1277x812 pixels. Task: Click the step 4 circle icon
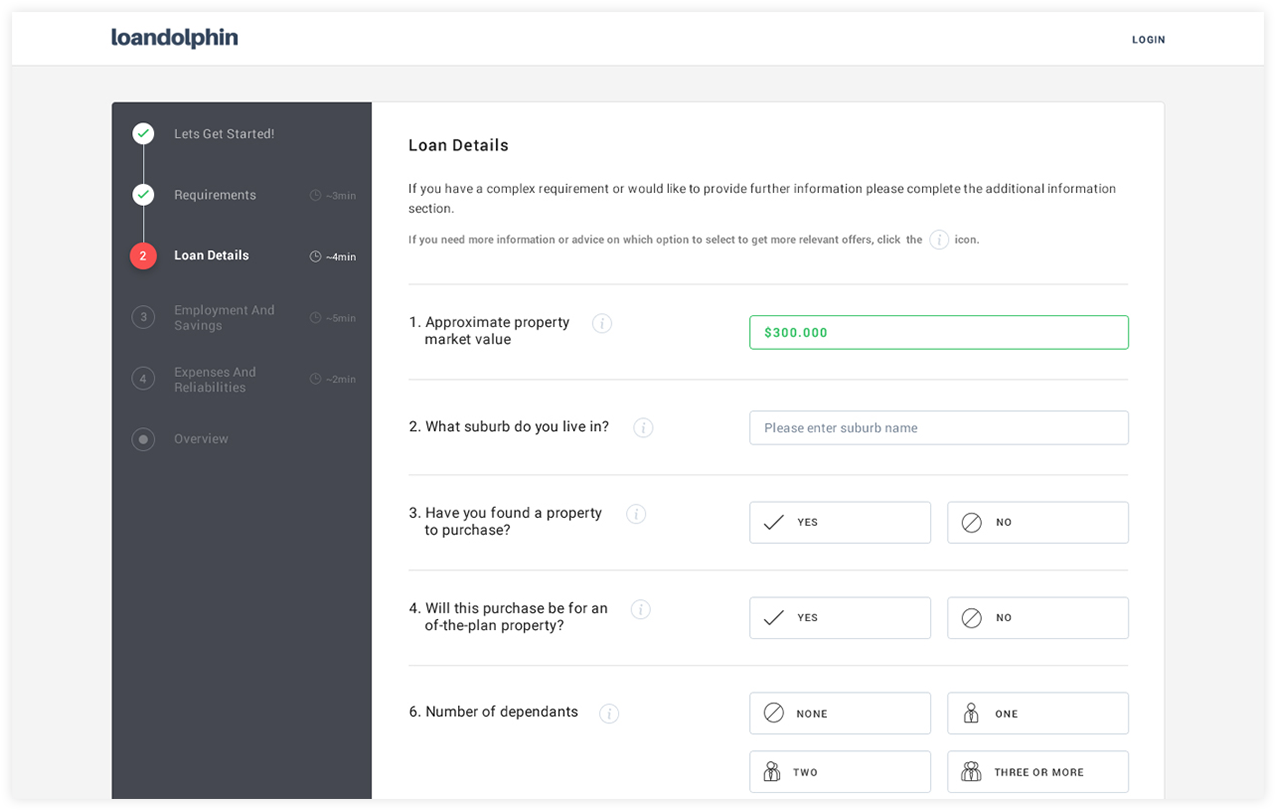click(143, 379)
